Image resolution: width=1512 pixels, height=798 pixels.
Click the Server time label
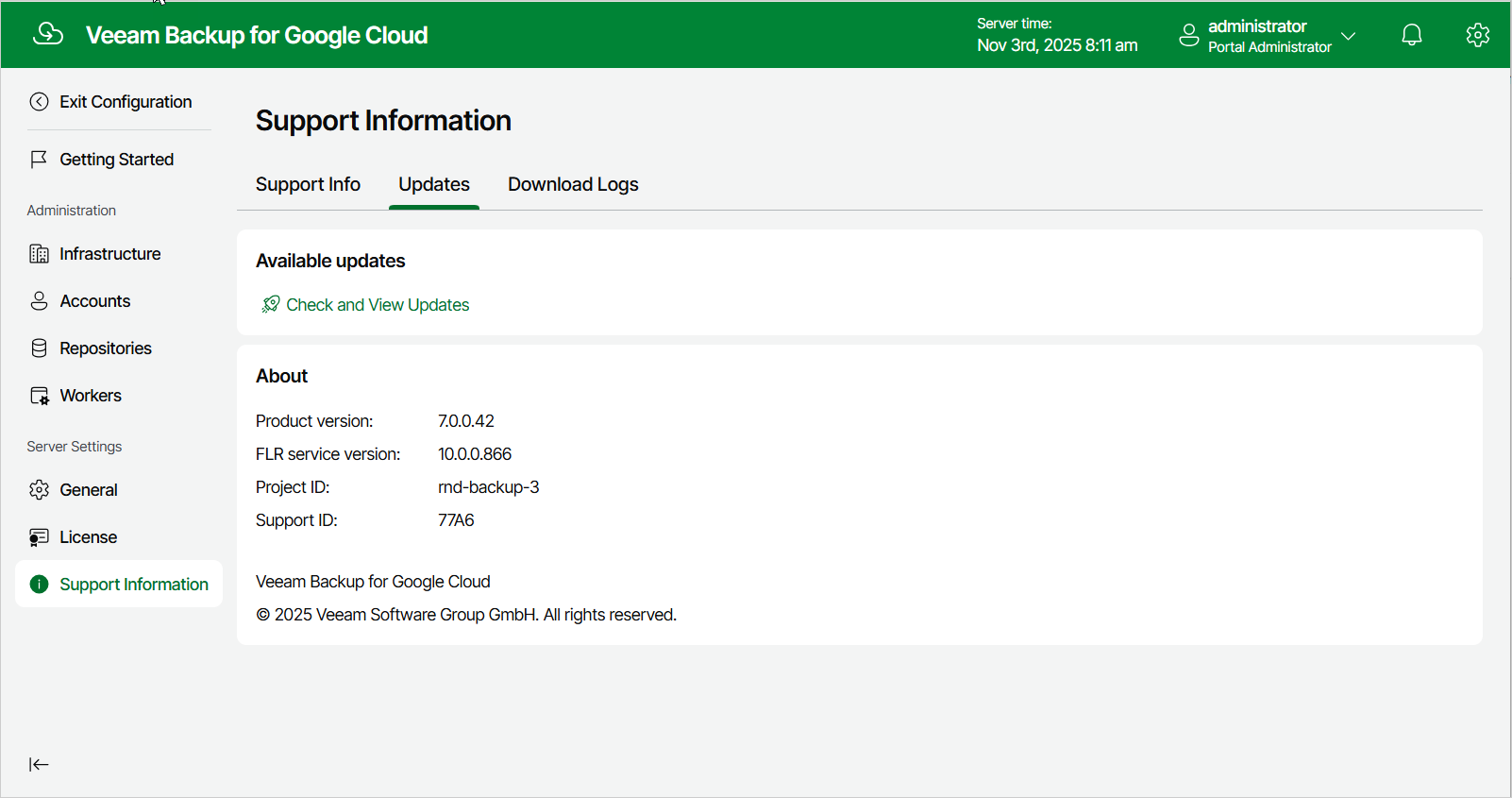pos(1015,24)
